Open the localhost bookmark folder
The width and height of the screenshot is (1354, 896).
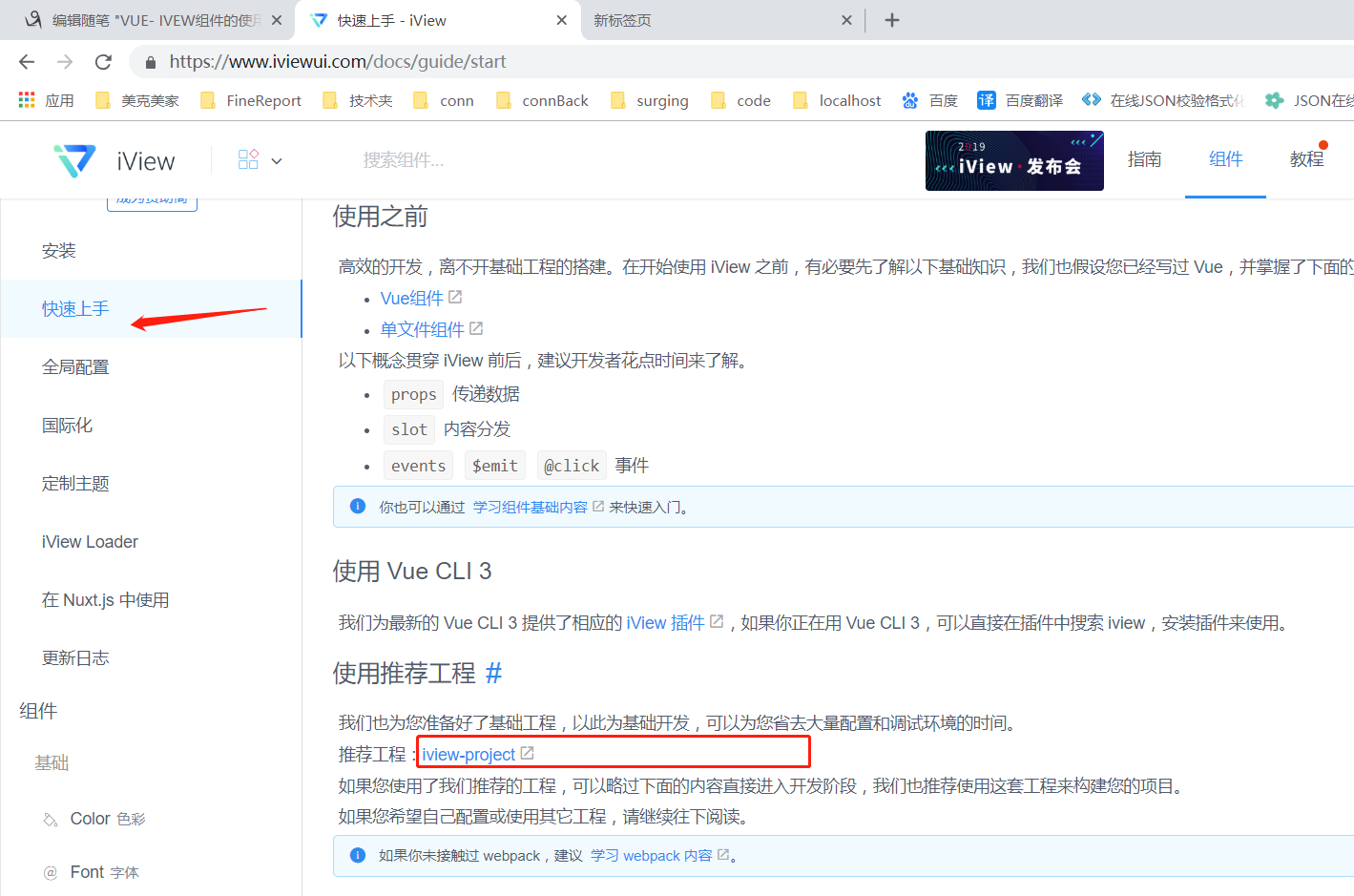(837, 100)
